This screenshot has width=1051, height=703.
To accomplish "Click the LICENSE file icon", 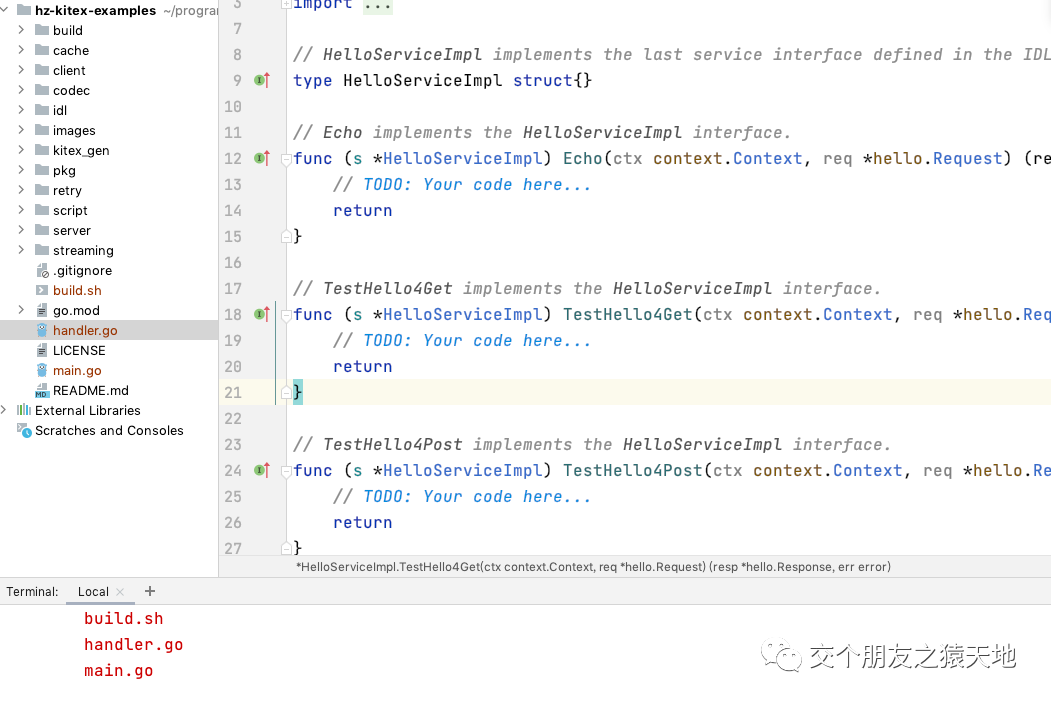I will click(42, 350).
